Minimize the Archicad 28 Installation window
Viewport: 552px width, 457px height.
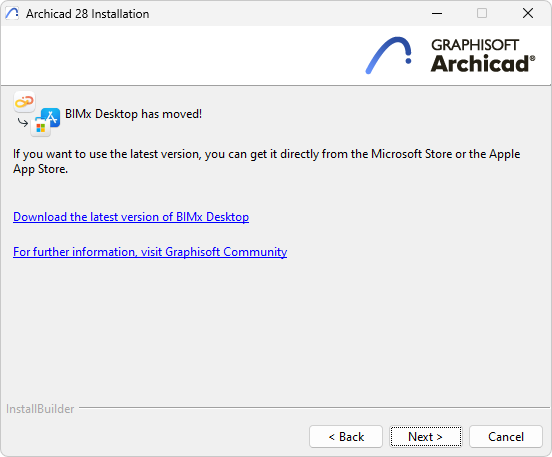pyautogui.click(x=437, y=13)
